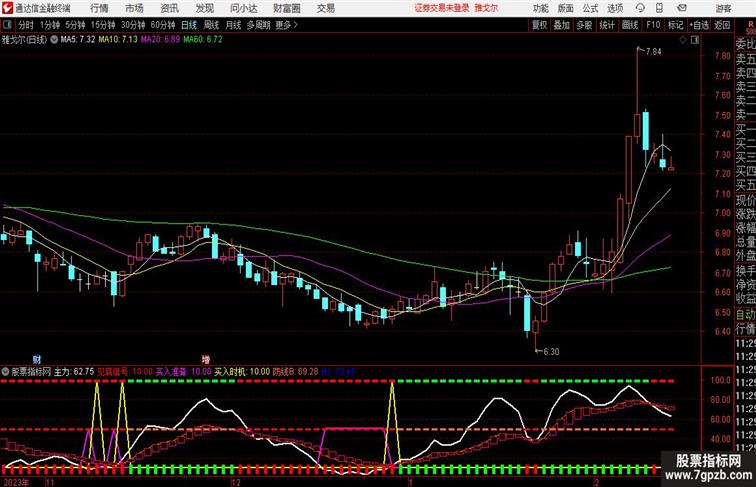The image size is (756, 487).
Task: Open the 功能 menu
Action: click(x=540, y=8)
